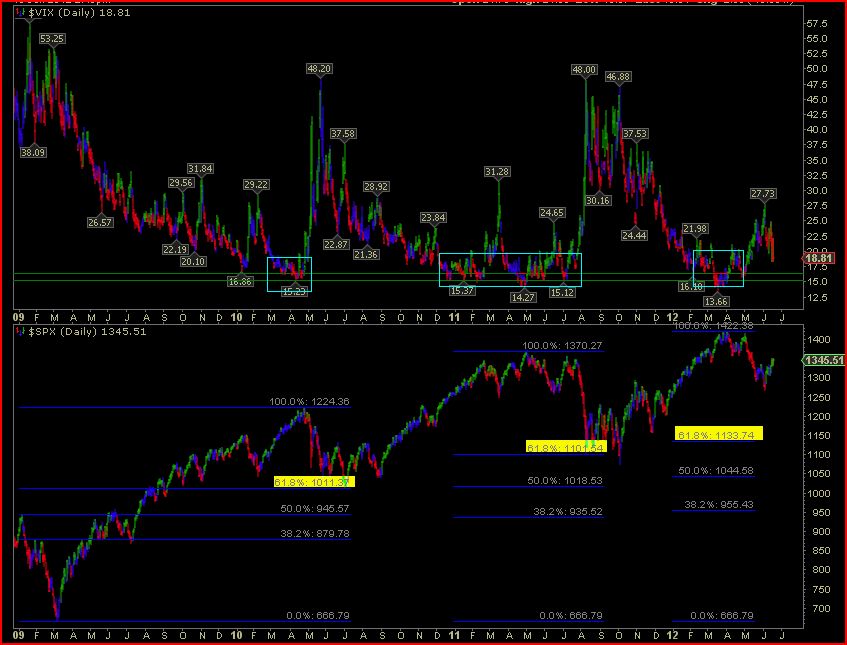Select the 38.2%: 879.78 Fibonacci label

315,534
